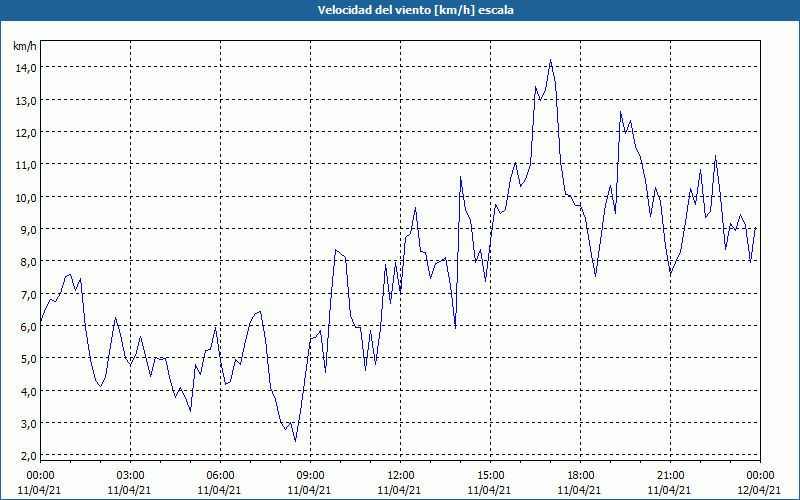The width and height of the screenshot is (800, 500).
Task: Click the 'km/h' unit label
Action: [x=25, y=46]
